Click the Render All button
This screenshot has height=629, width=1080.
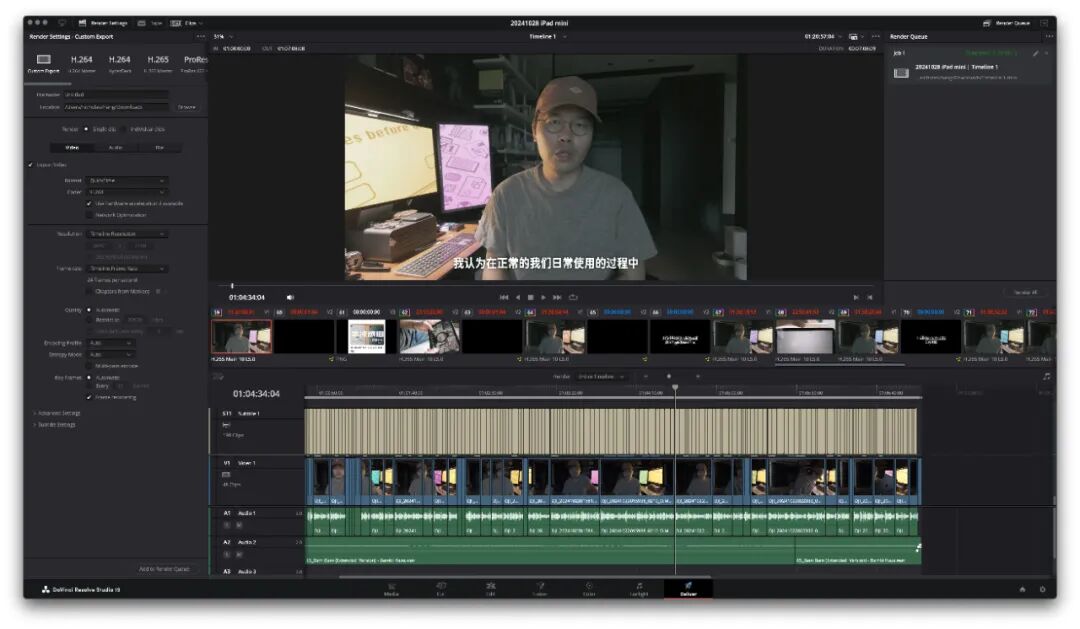click(1025, 293)
